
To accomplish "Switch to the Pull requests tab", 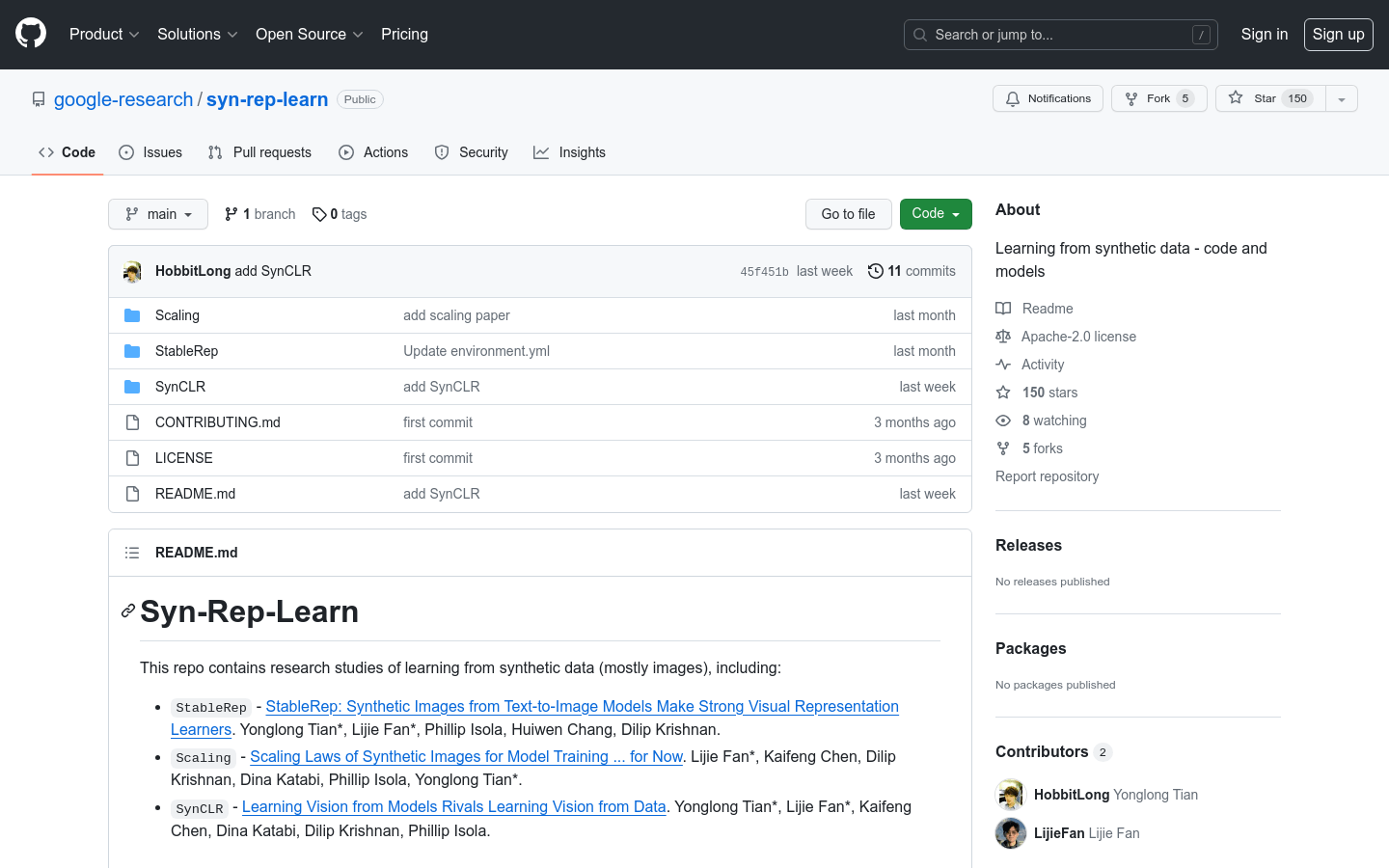I will (x=259, y=152).
